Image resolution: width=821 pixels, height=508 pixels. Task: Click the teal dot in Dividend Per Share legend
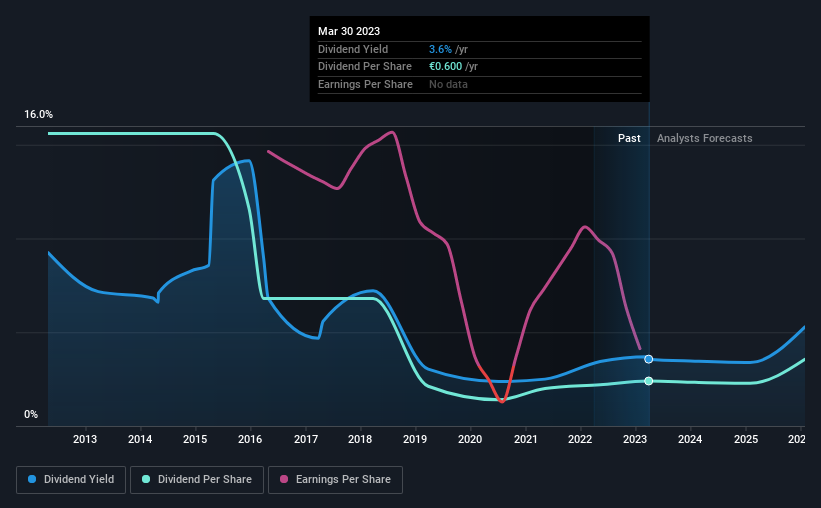[x=146, y=479]
